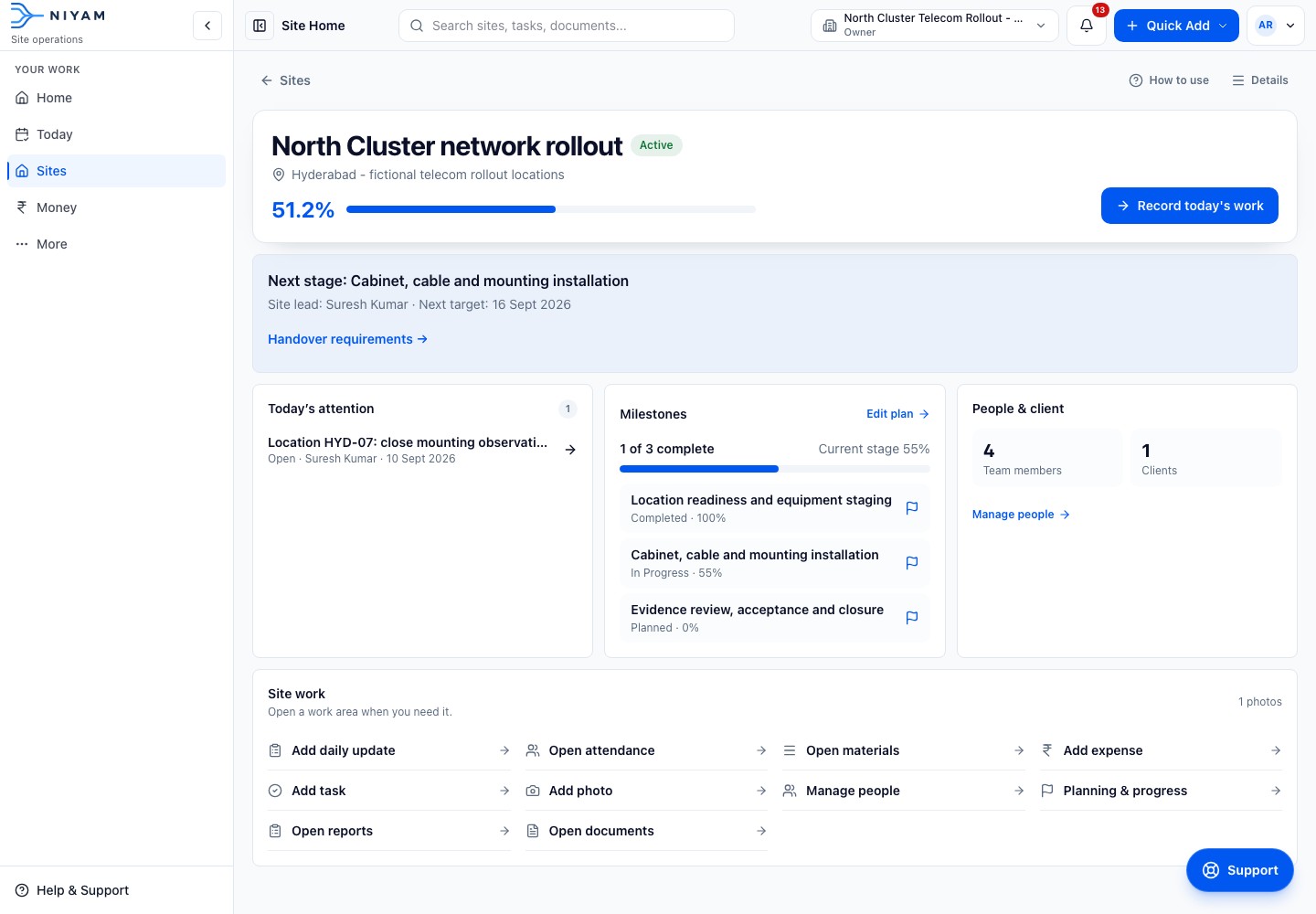Open the Quick Add dropdown

point(1176,26)
